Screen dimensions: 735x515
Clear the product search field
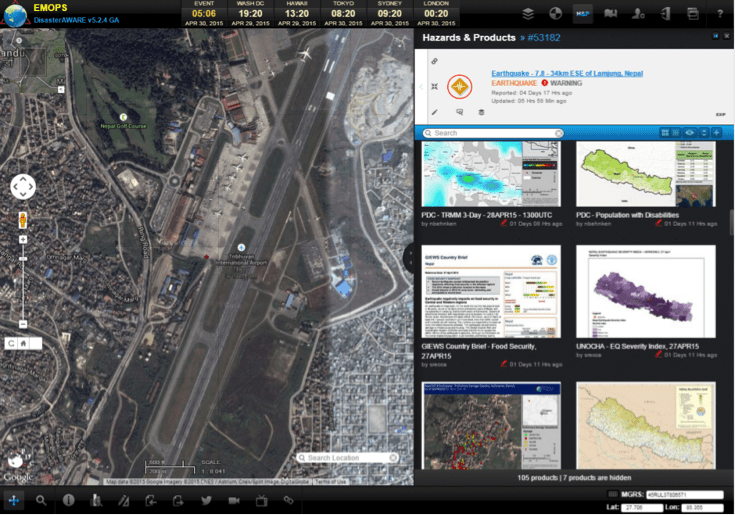coord(559,133)
